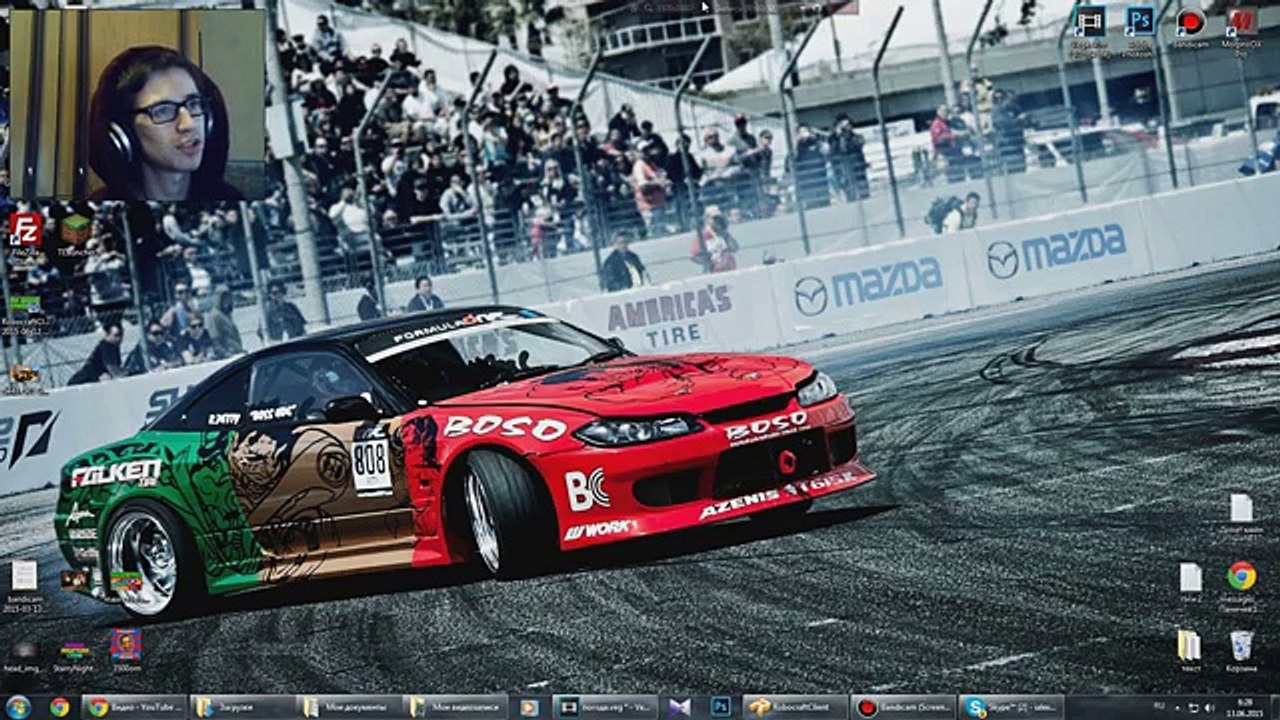Viewport: 1280px width, 720px height.
Task: Open the media player taskbar icon
Action: 529,707
